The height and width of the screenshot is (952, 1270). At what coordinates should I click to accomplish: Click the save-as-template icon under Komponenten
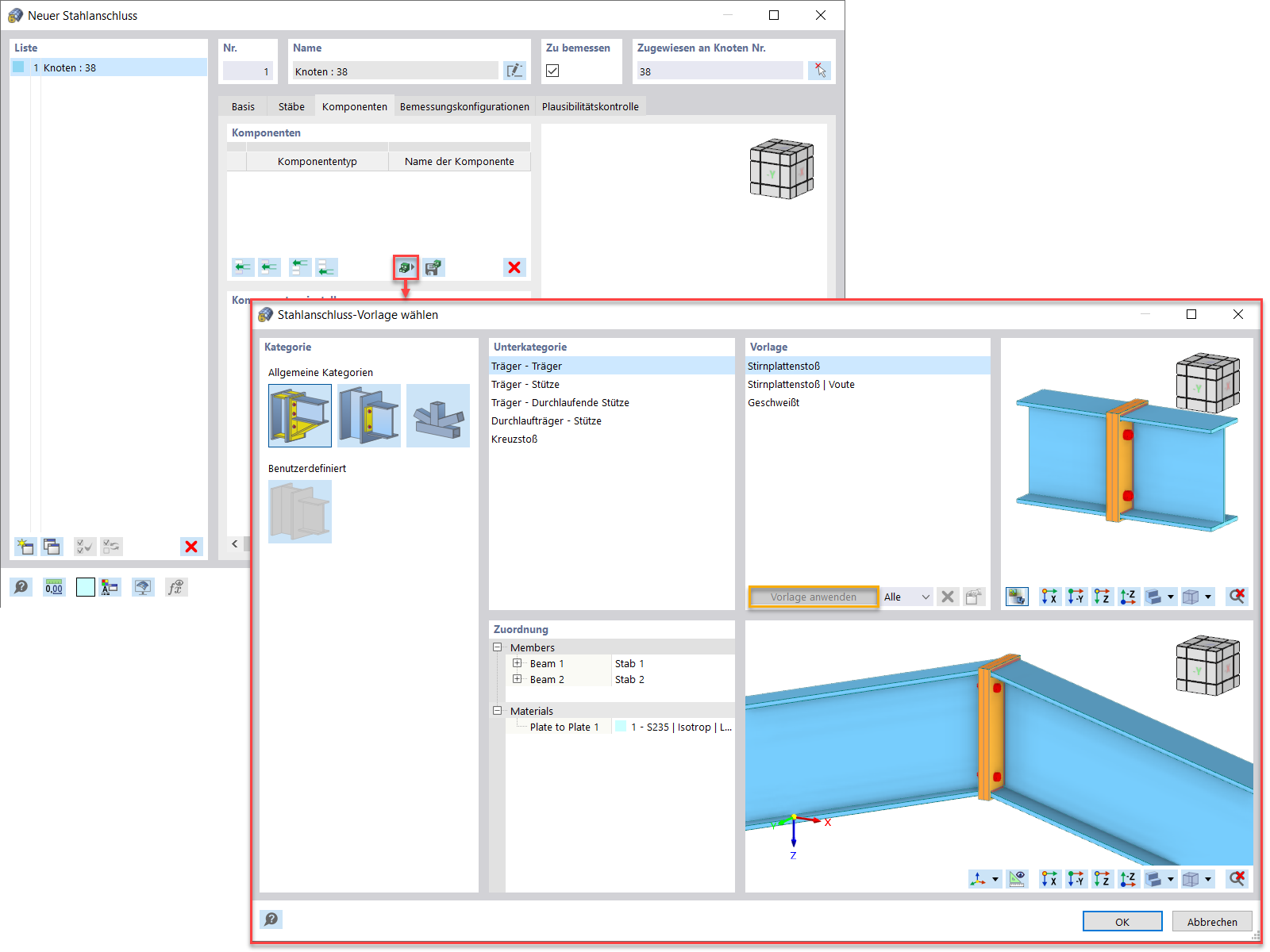click(433, 267)
